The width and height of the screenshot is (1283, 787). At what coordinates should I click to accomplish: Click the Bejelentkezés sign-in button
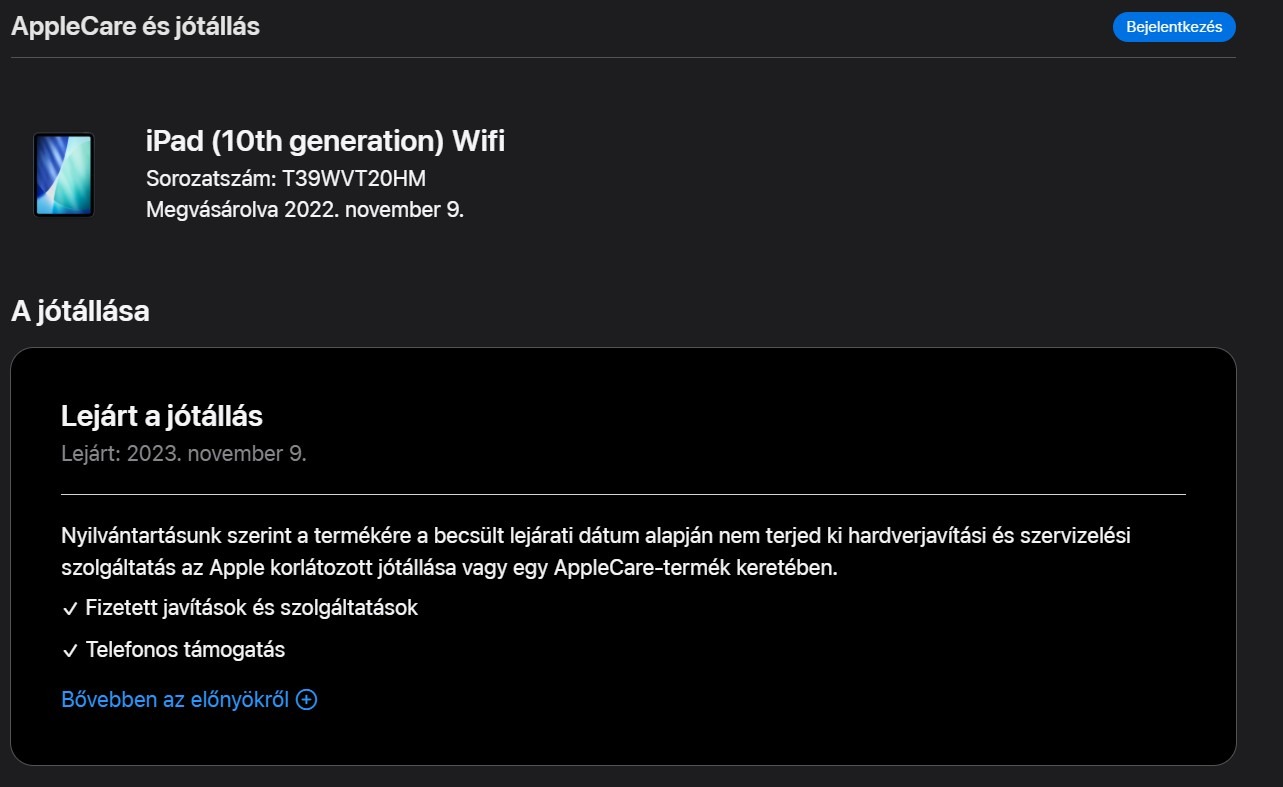(x=1173, y=27)
